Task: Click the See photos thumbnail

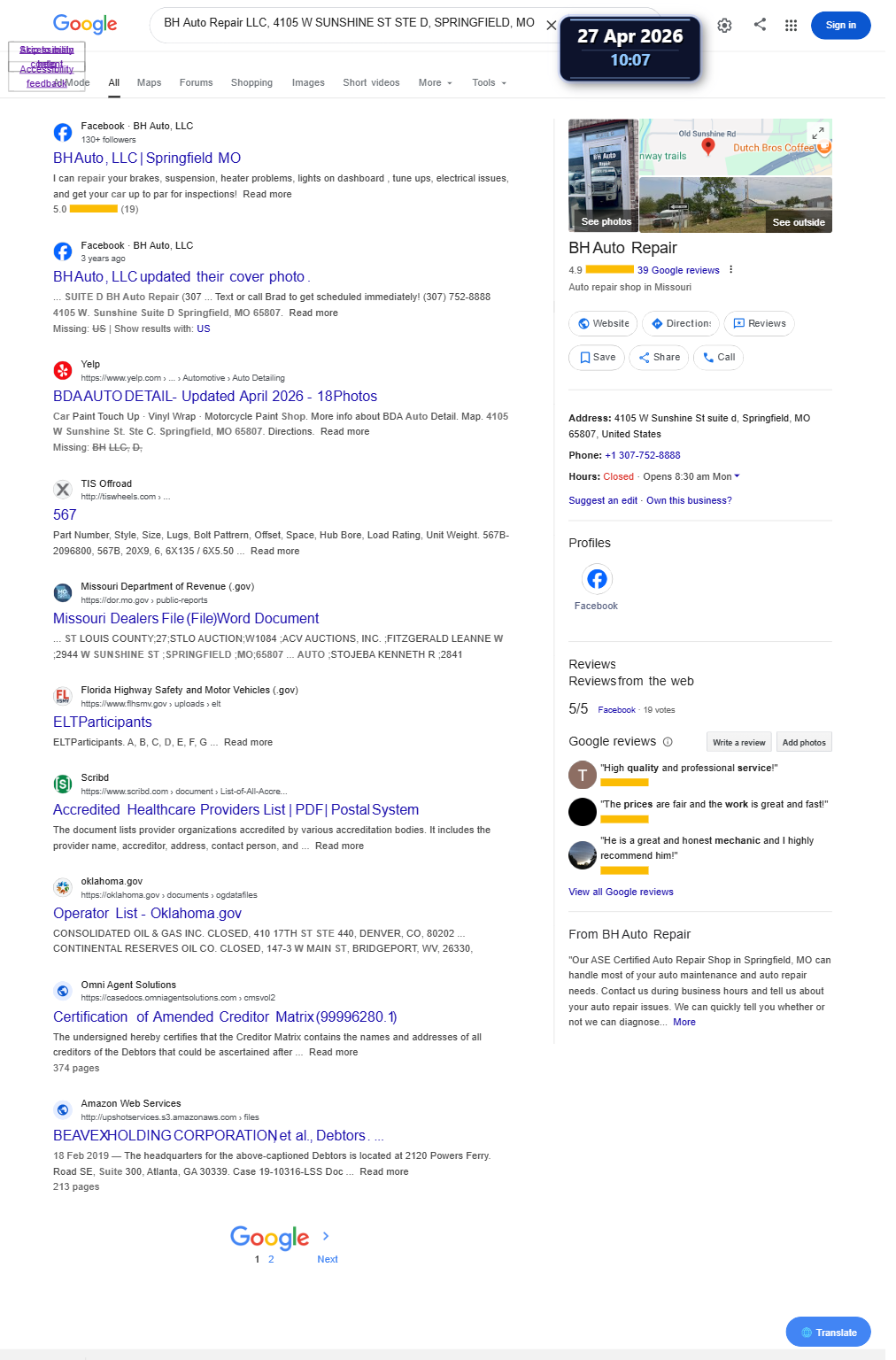Action: click(x=603, y=175)
